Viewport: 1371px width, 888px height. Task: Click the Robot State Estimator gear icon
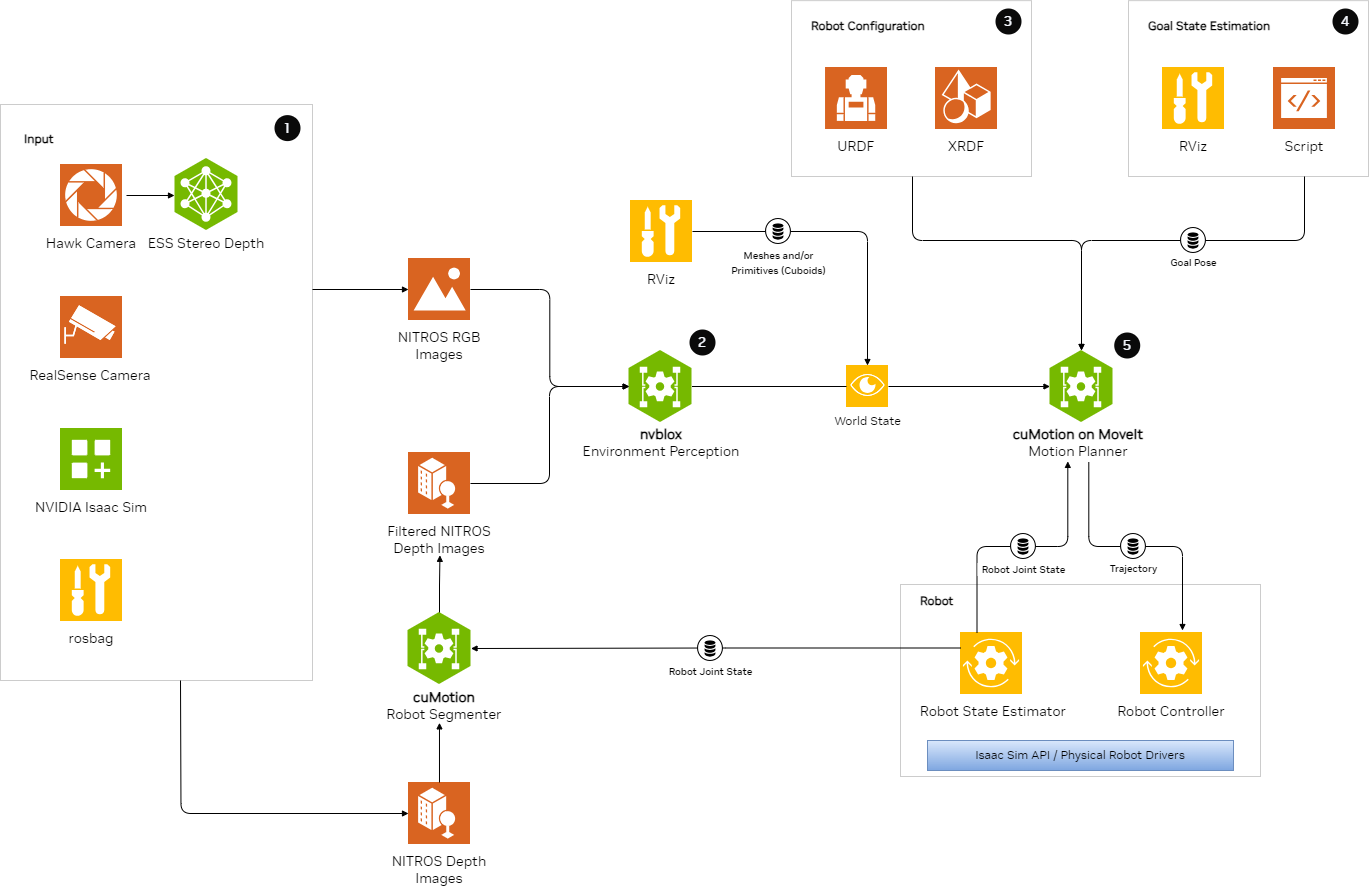tap(991, 662)
